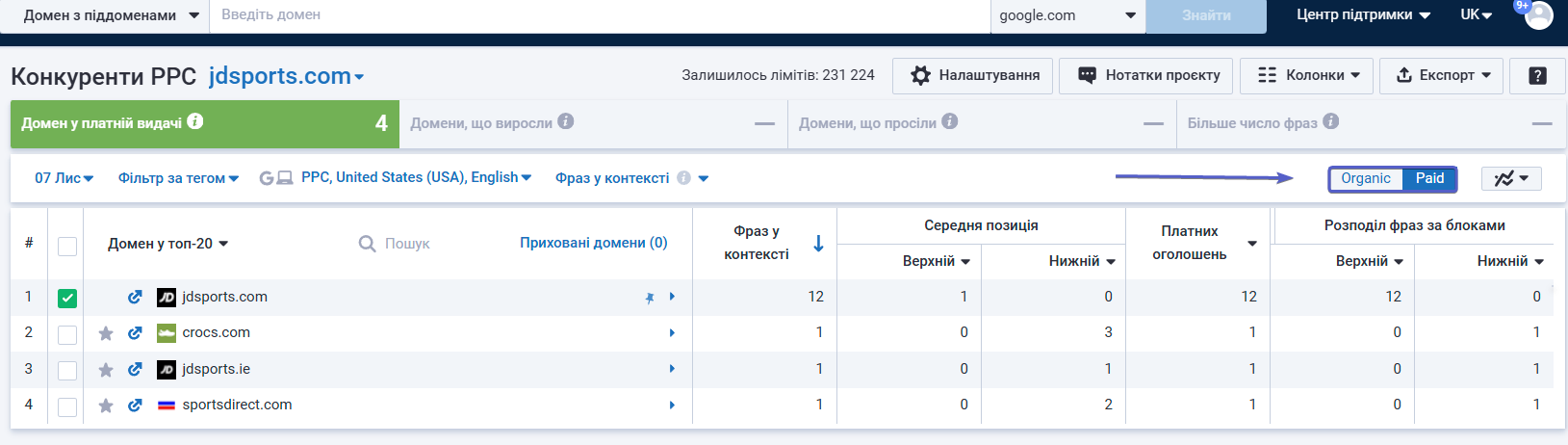The height and width of the screenshot is (445, 1568).
Task: Star the crocs.com domain
Action: (x=106, y=333)
